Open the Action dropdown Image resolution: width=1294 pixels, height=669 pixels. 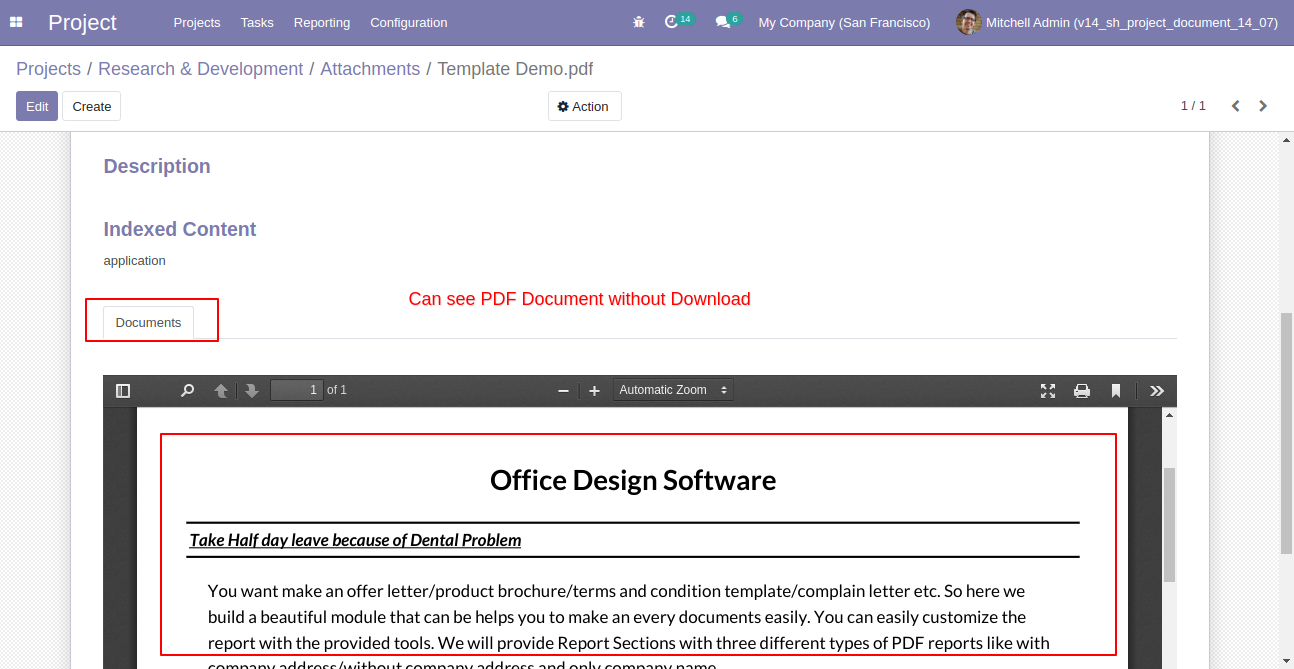(x=584, y=106)
